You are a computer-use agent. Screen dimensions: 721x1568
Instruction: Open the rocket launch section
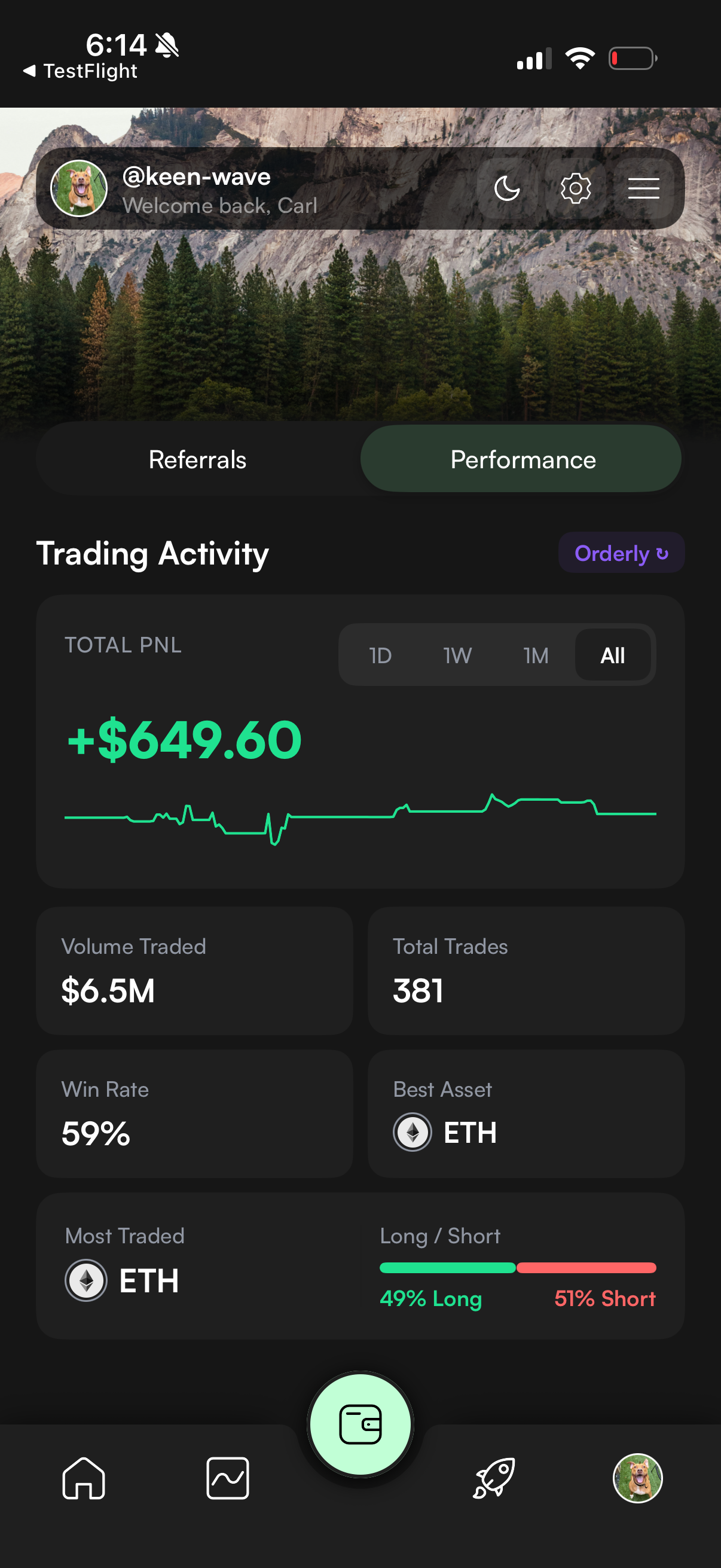pos(494,1478)
